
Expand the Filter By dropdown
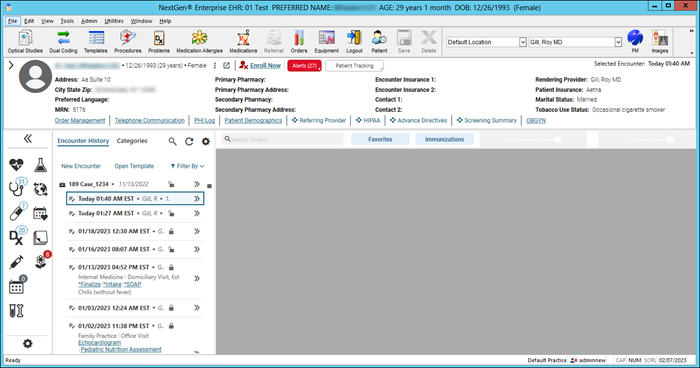point(188,166)
